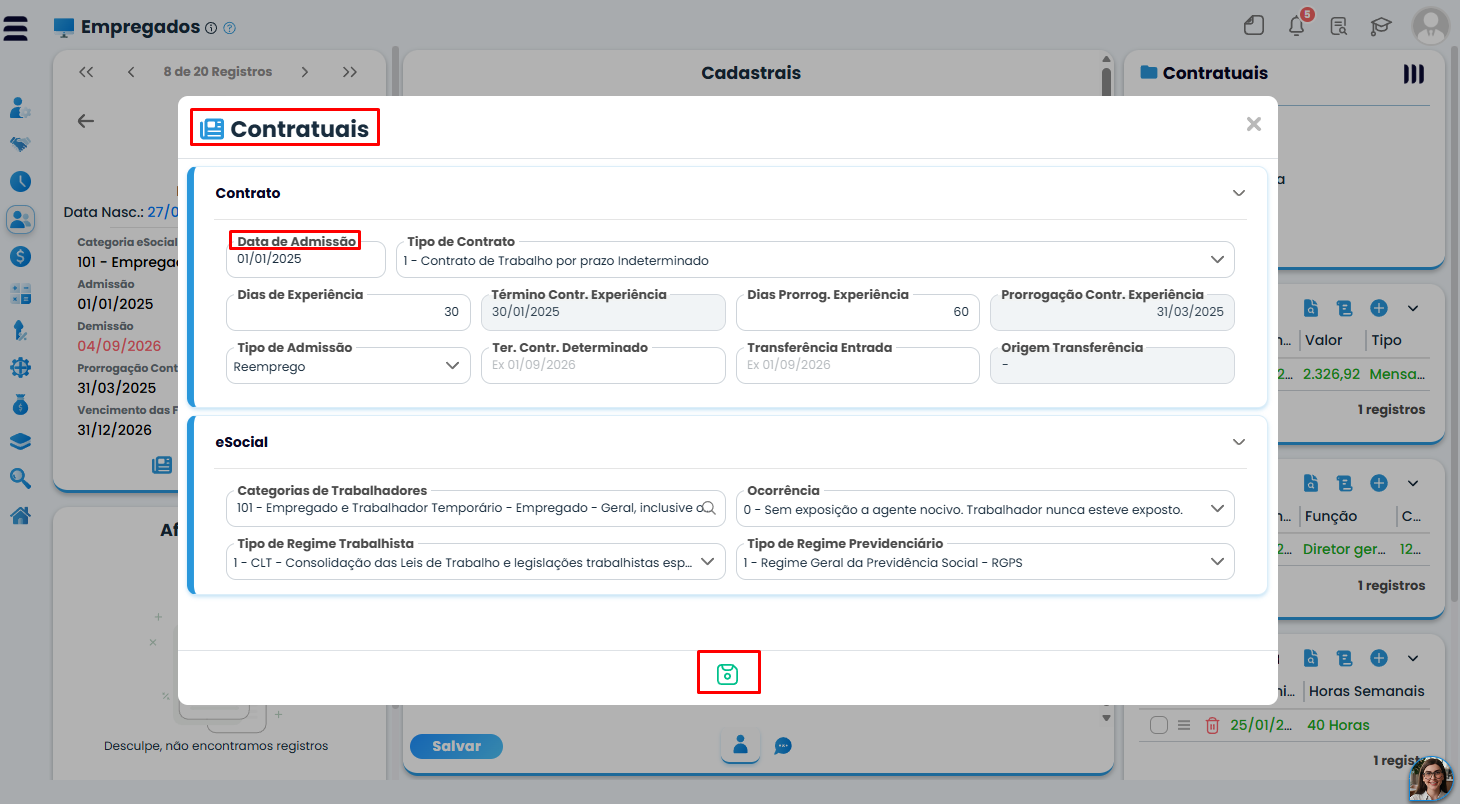Click the save icon in the Contratuais dialog
The height and width of the screenshot is (804, 1460).
point(728,674)
